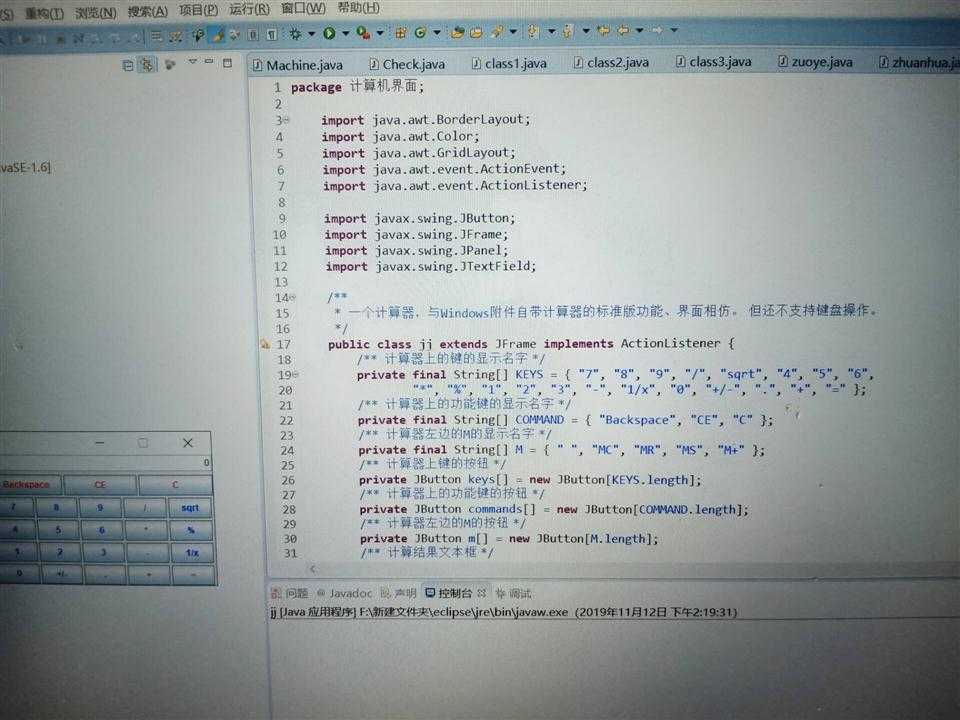Toggle Mark Occurrences highlighter in toolbar
The image size is (960, 720).
coord(218,36)
